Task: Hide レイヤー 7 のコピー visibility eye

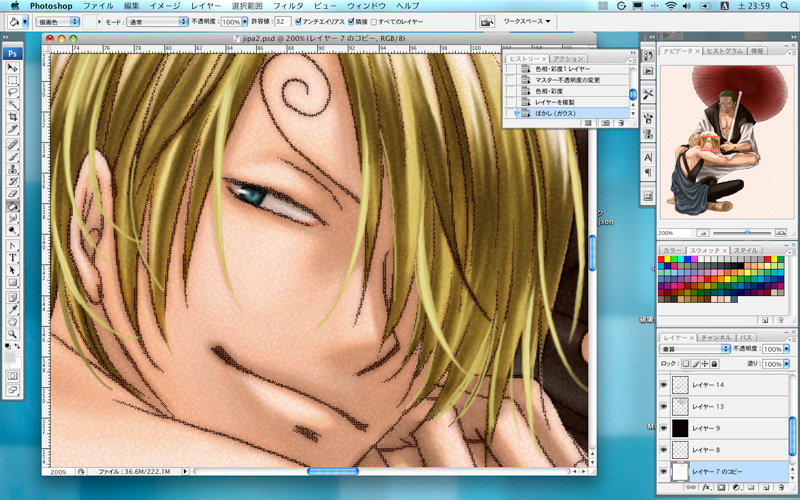Action: pos(663,472)
